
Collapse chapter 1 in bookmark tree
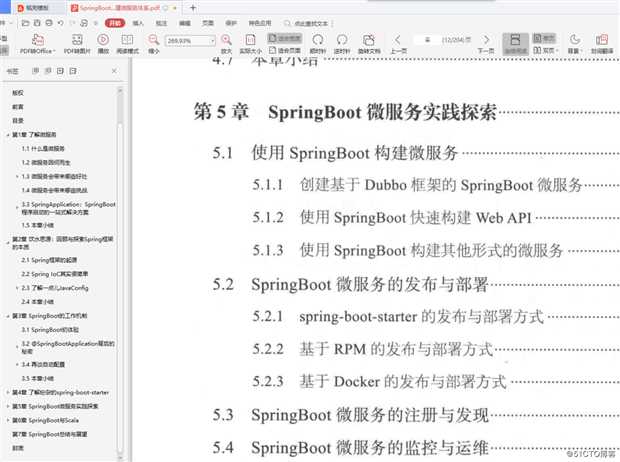tap(8, 135)
